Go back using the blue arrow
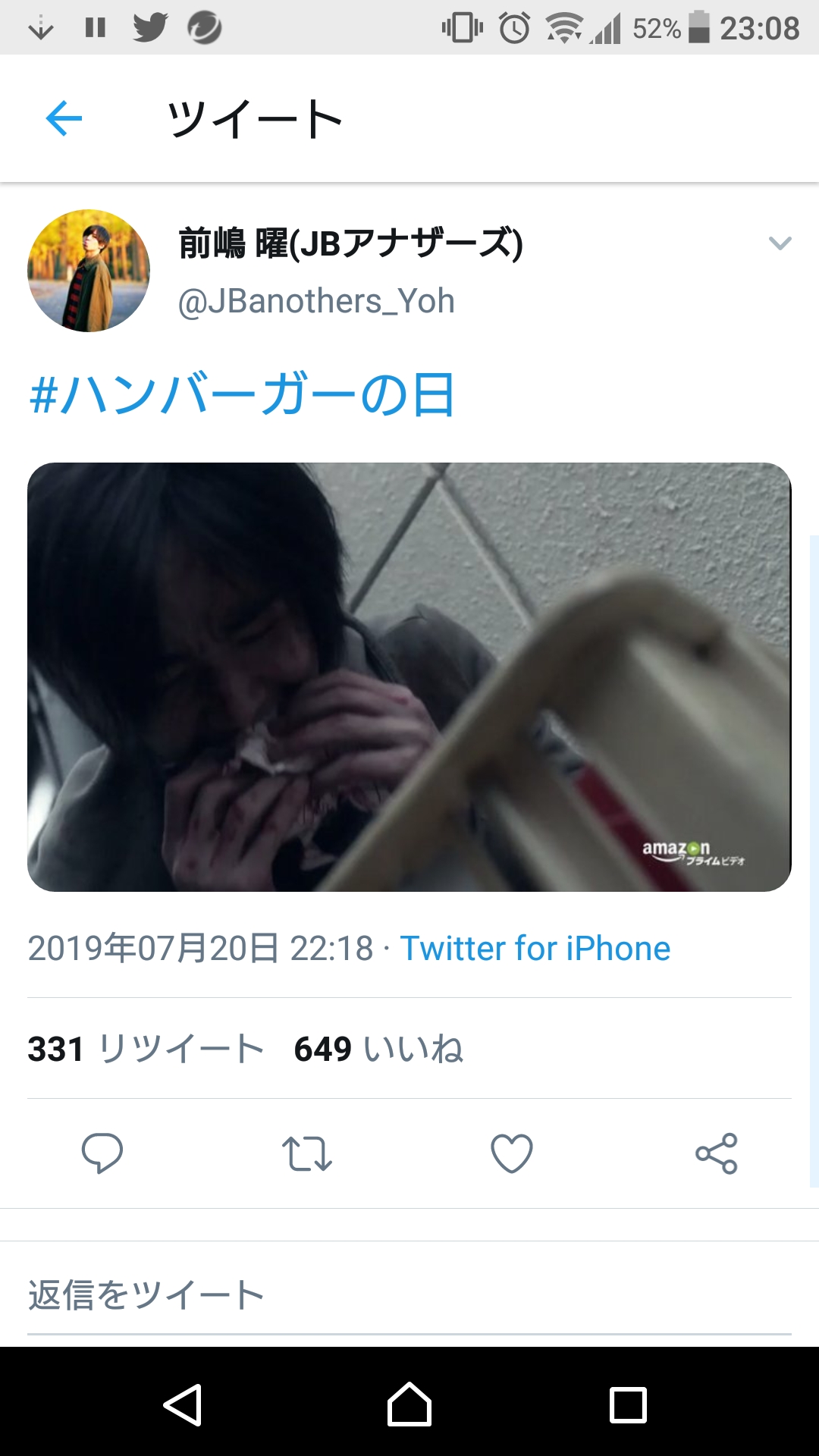The width and height of the screenshot is (819, 1456). (64, 118)
